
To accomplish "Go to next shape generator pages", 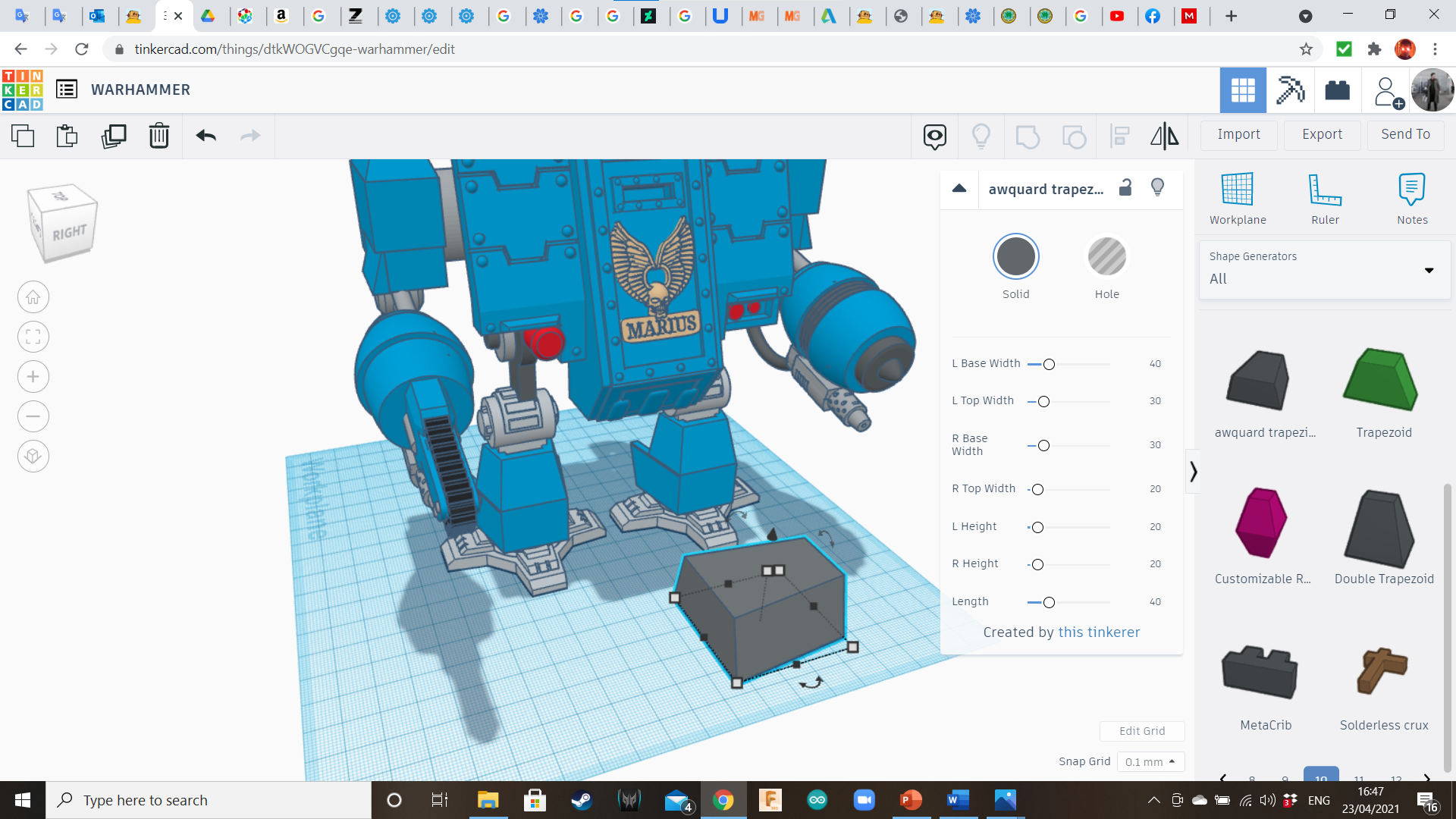I will click(1427, 777).
